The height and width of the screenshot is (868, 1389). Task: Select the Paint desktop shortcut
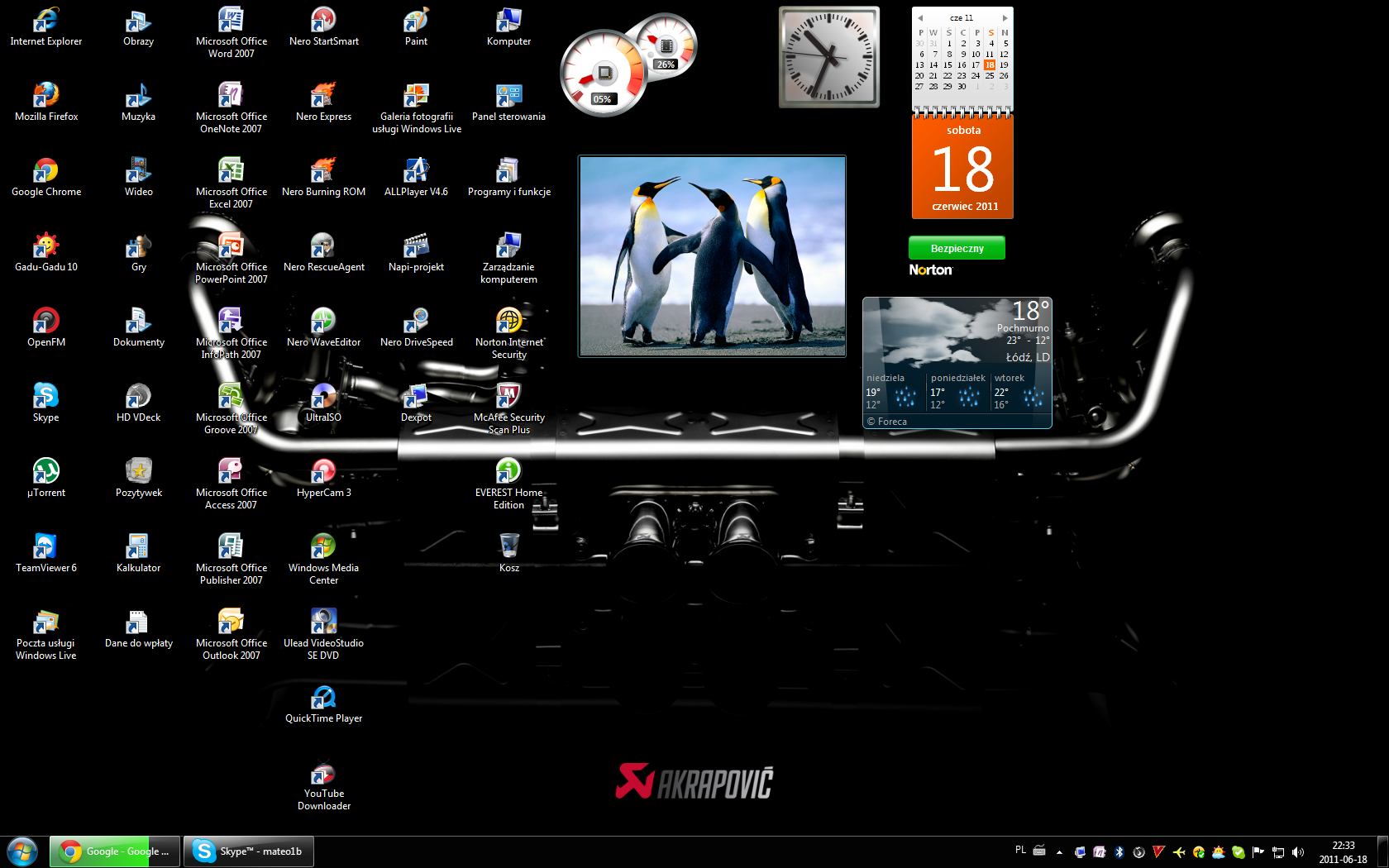417,27
